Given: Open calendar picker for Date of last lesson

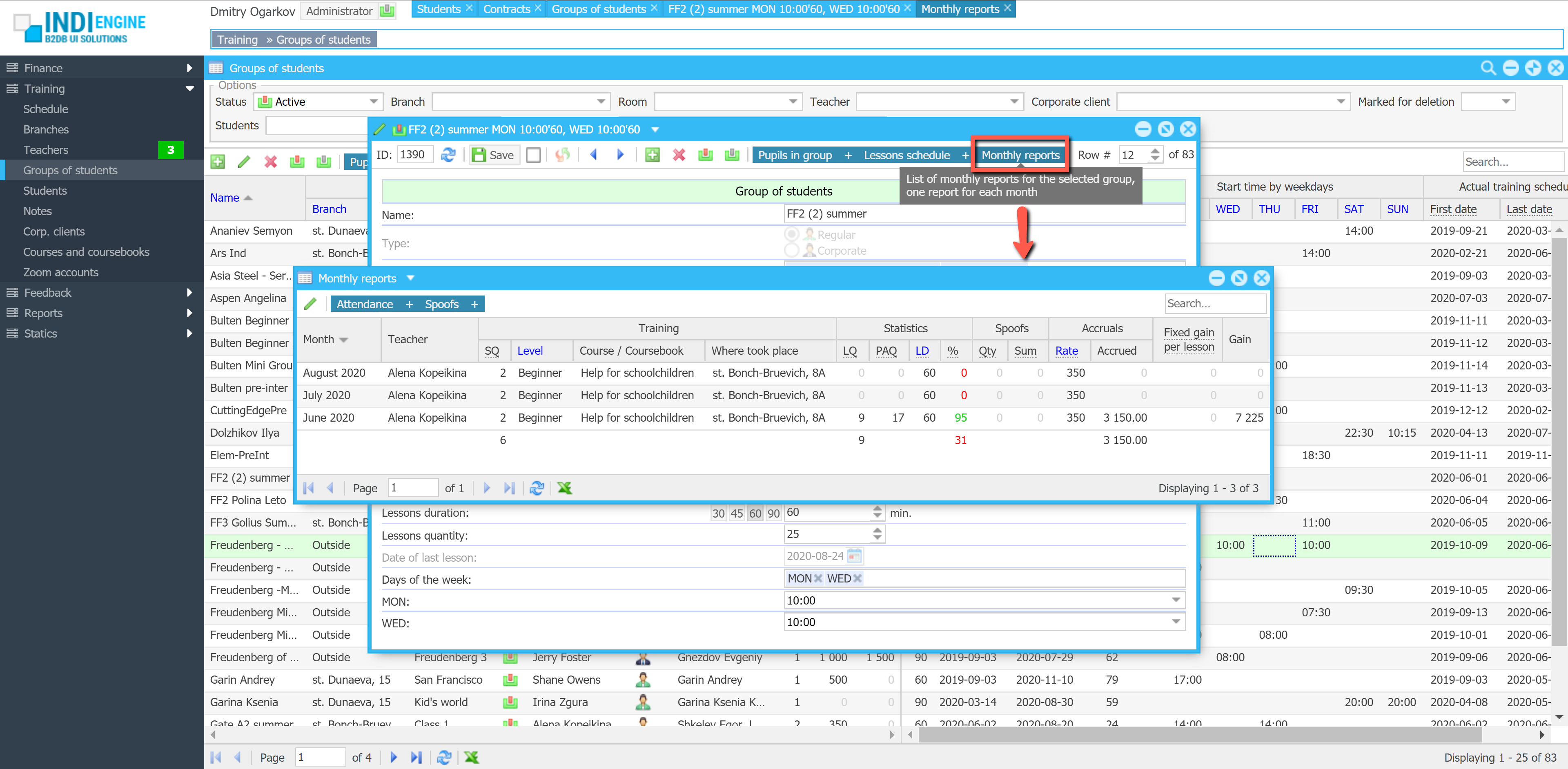Looking at the screenshot, I should point(855,556).
